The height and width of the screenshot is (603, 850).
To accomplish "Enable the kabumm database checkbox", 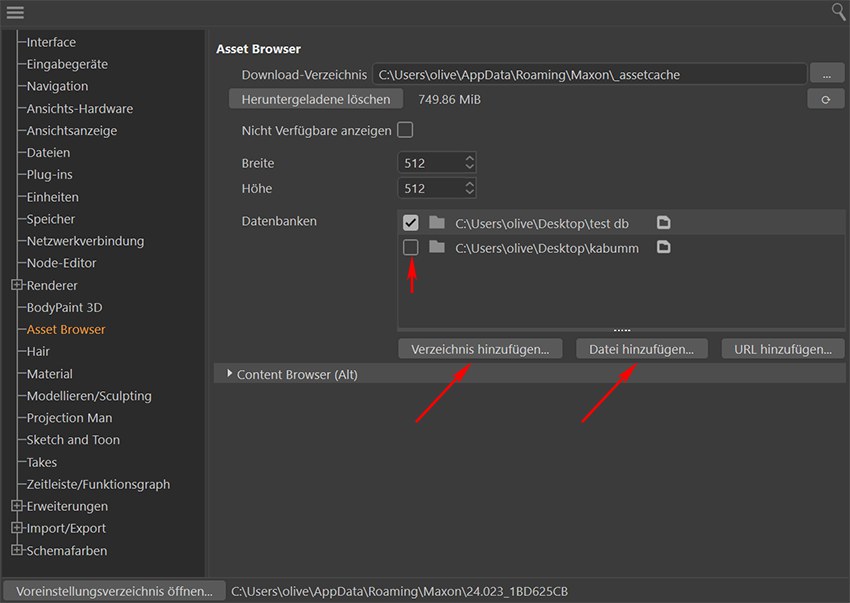I will 410,247.
